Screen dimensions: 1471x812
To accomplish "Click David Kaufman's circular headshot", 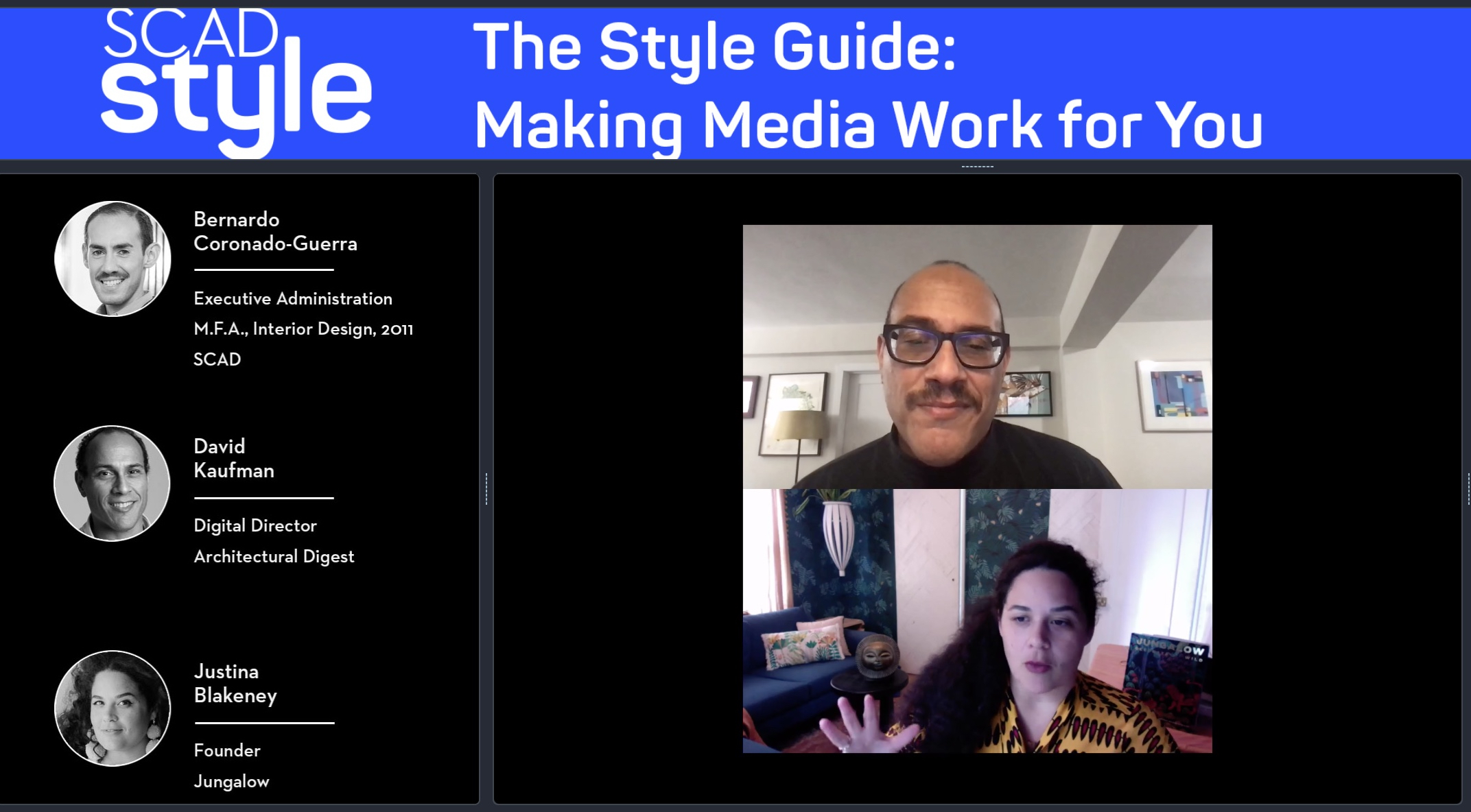I will tap(112, 483).
